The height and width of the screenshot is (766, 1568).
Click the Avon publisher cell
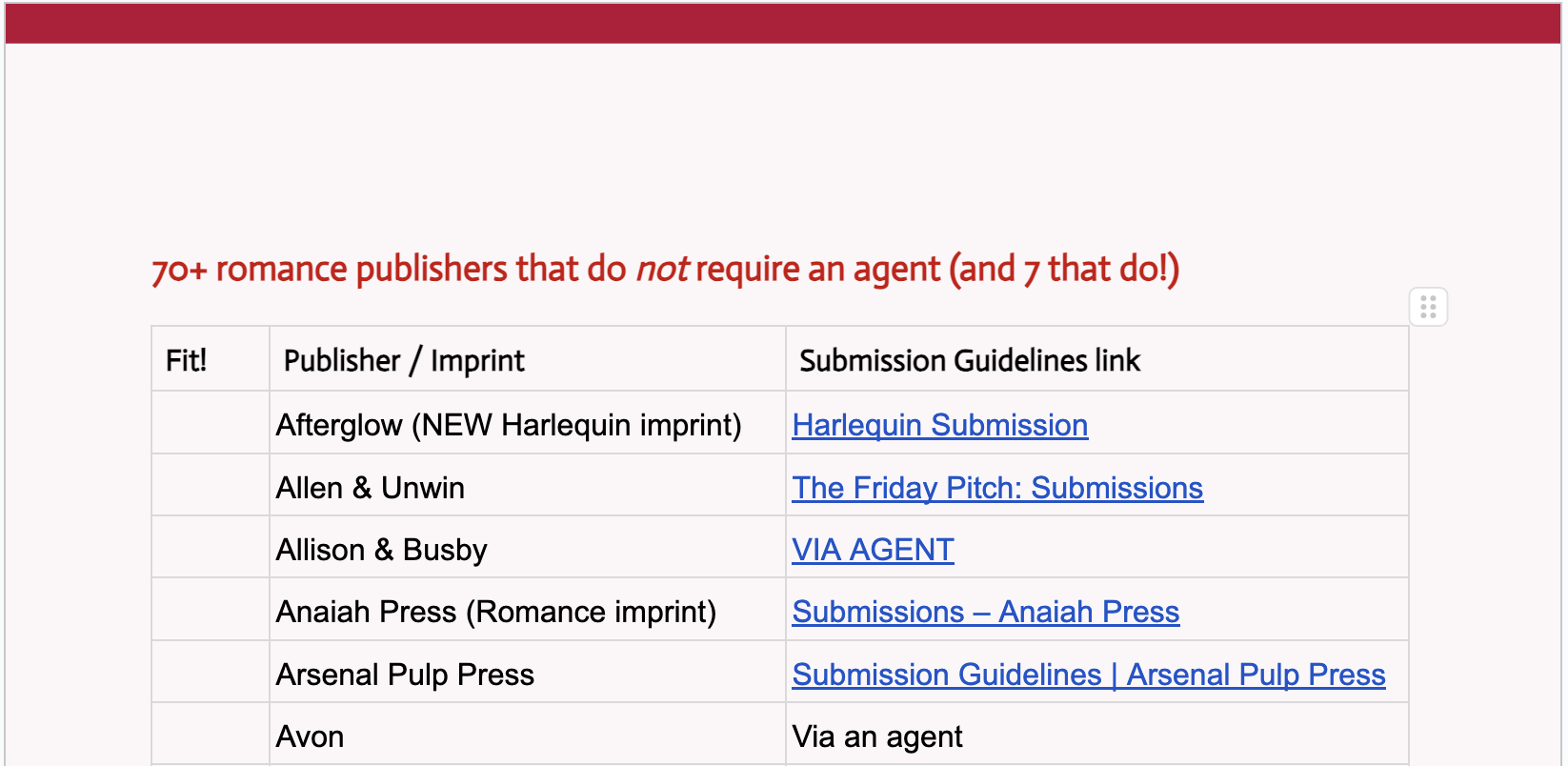point(528,735)
